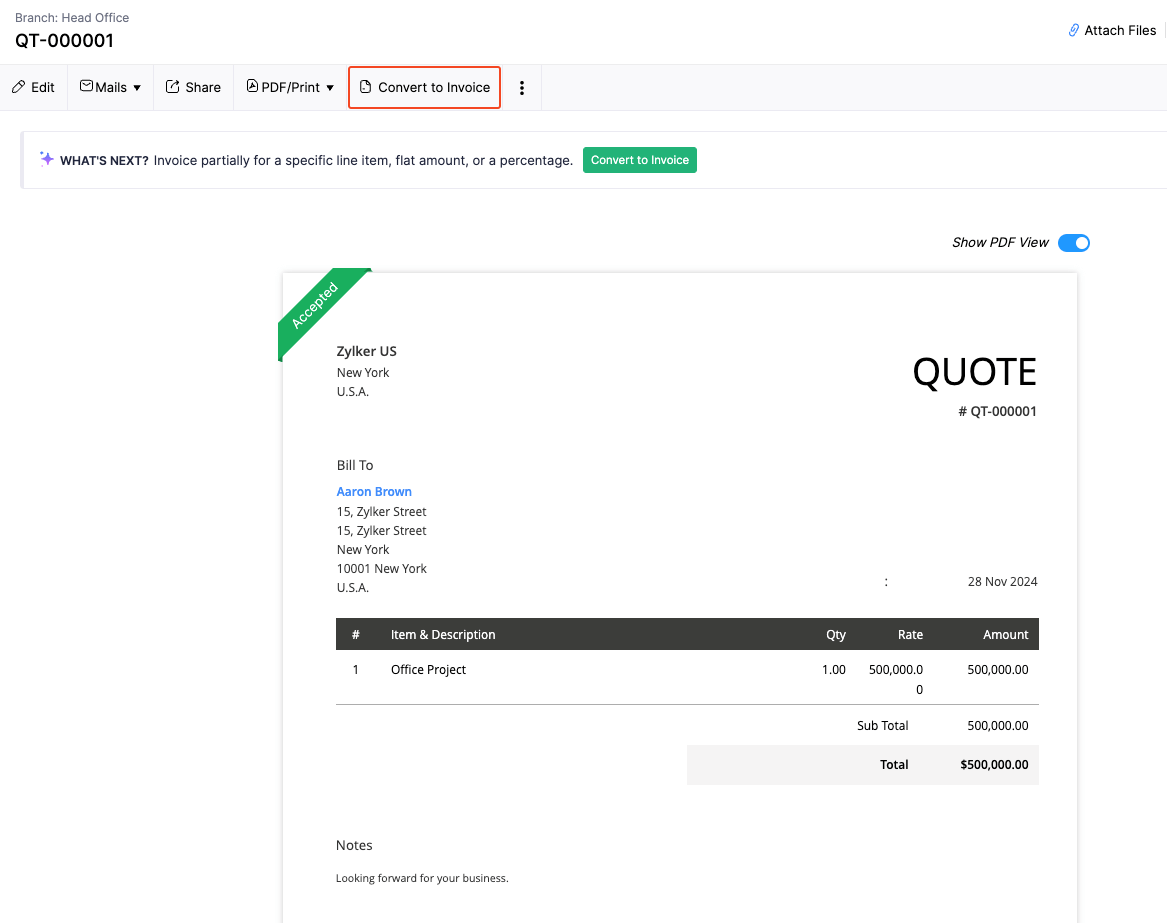
Task: Open Aaron Brown's contact details
Action: click(x=374, y=491)
